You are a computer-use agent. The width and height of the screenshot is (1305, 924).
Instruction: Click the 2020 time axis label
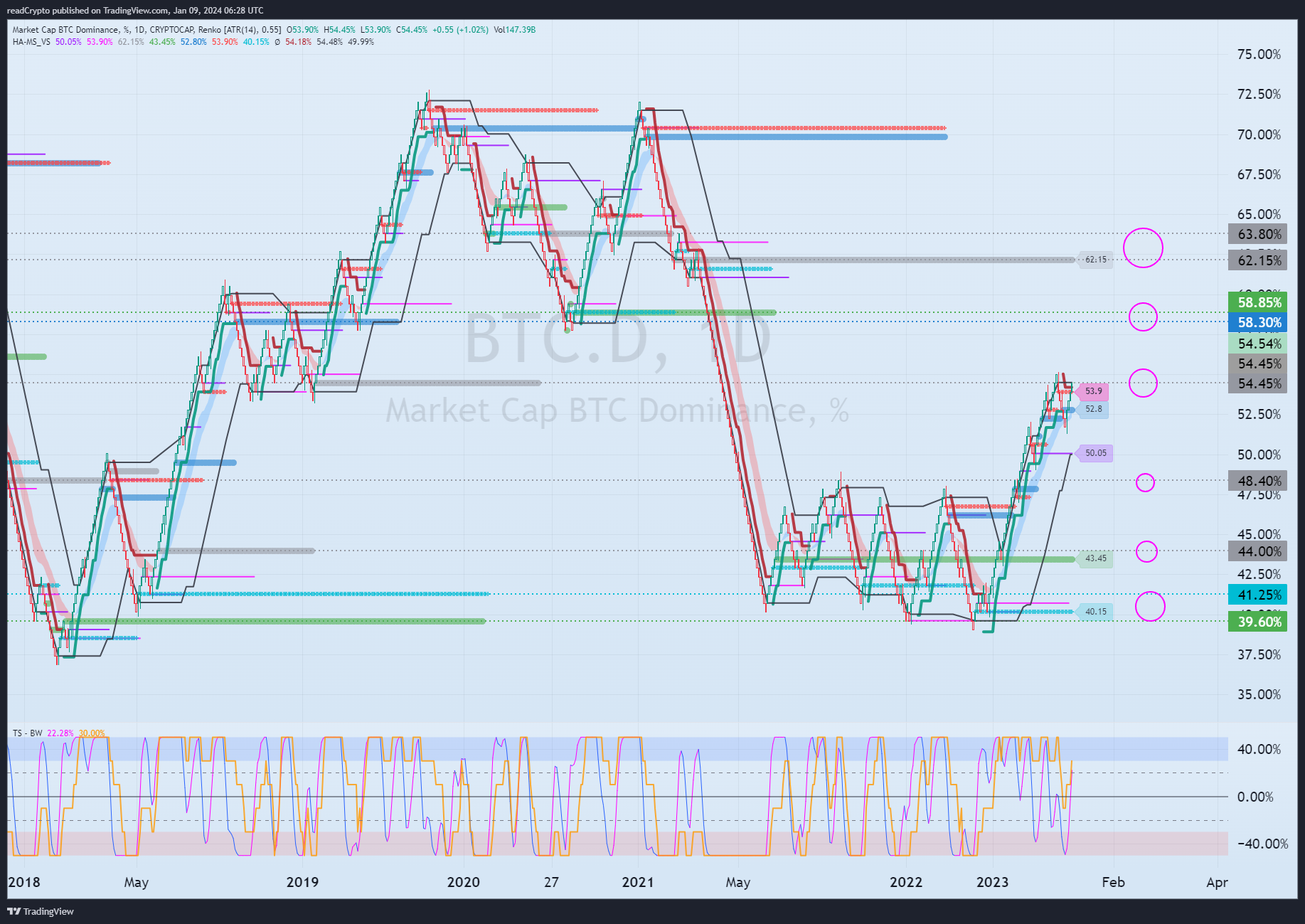point(463,883)
